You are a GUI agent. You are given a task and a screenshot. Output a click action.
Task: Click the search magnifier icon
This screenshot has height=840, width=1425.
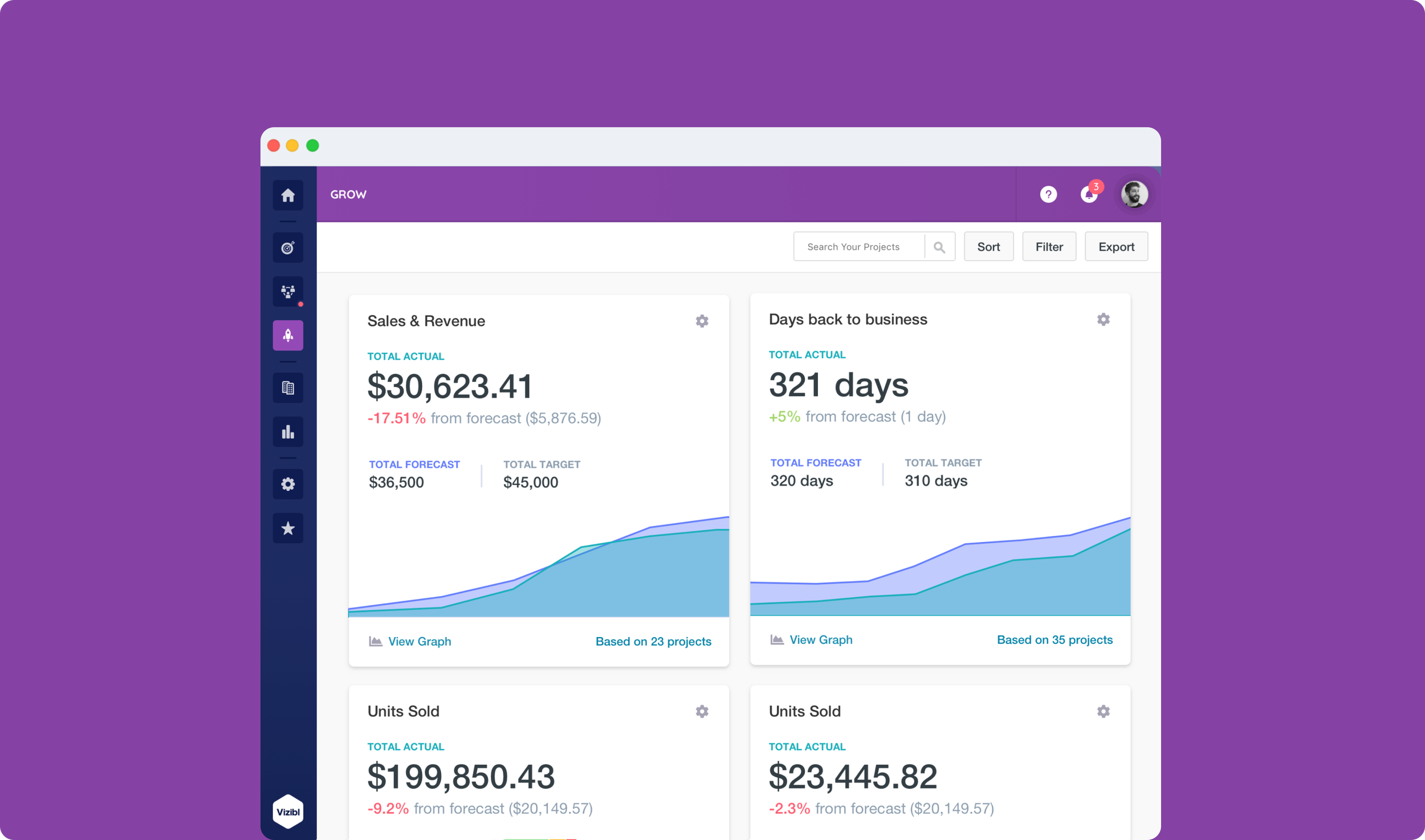(939, 247)
